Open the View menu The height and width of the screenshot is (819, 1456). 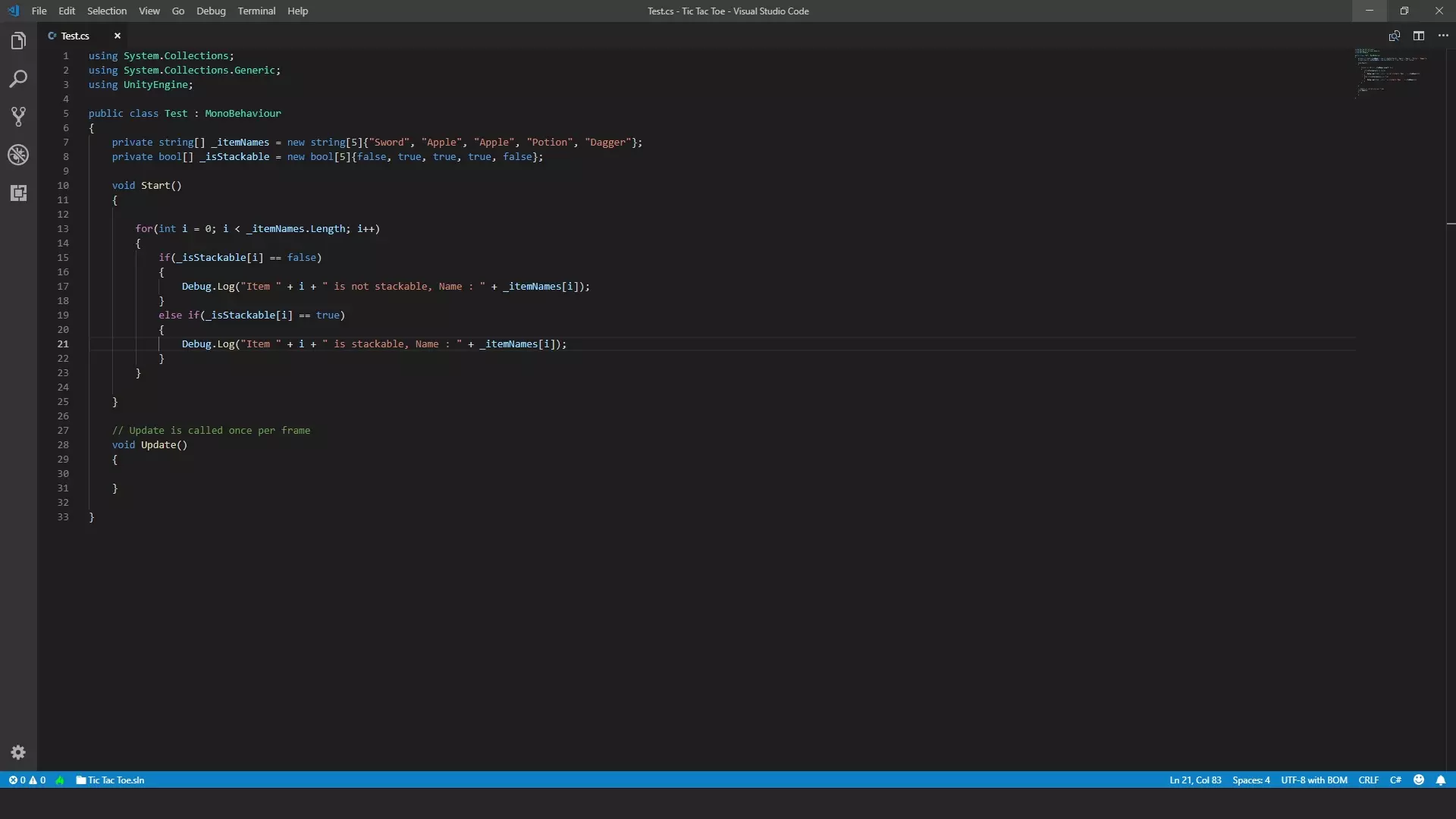(x=149, y=11)
